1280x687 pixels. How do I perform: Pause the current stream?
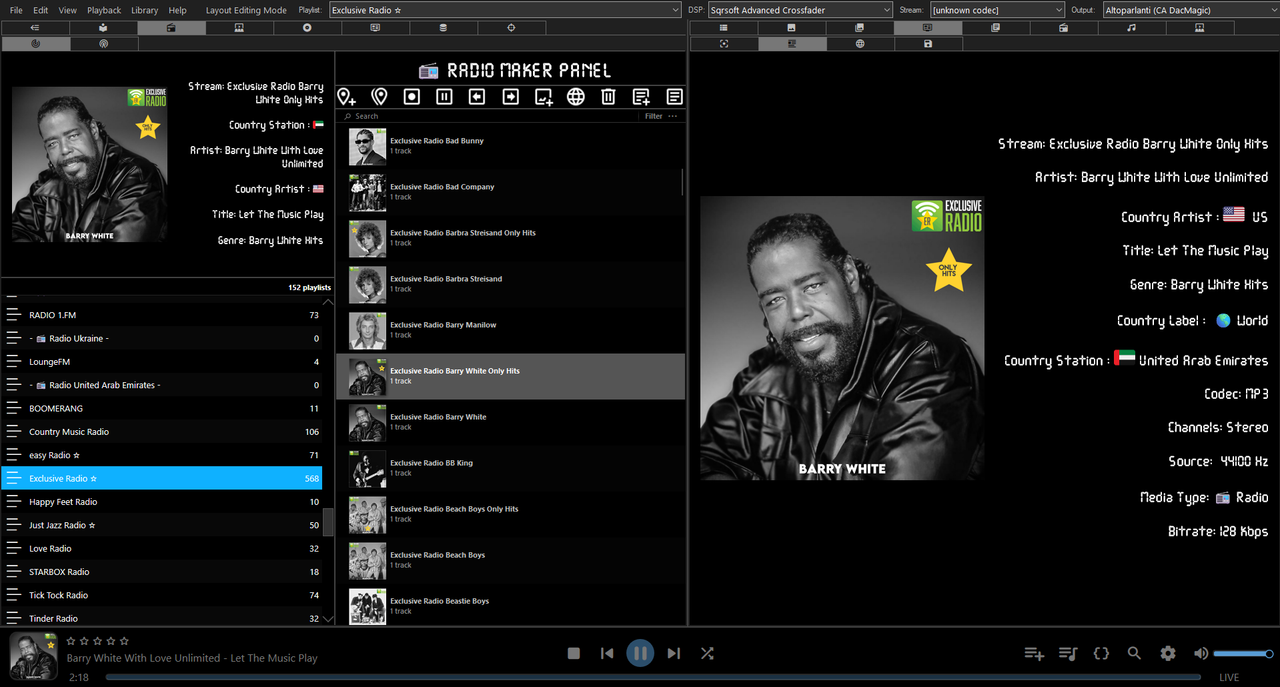(640, 653)
